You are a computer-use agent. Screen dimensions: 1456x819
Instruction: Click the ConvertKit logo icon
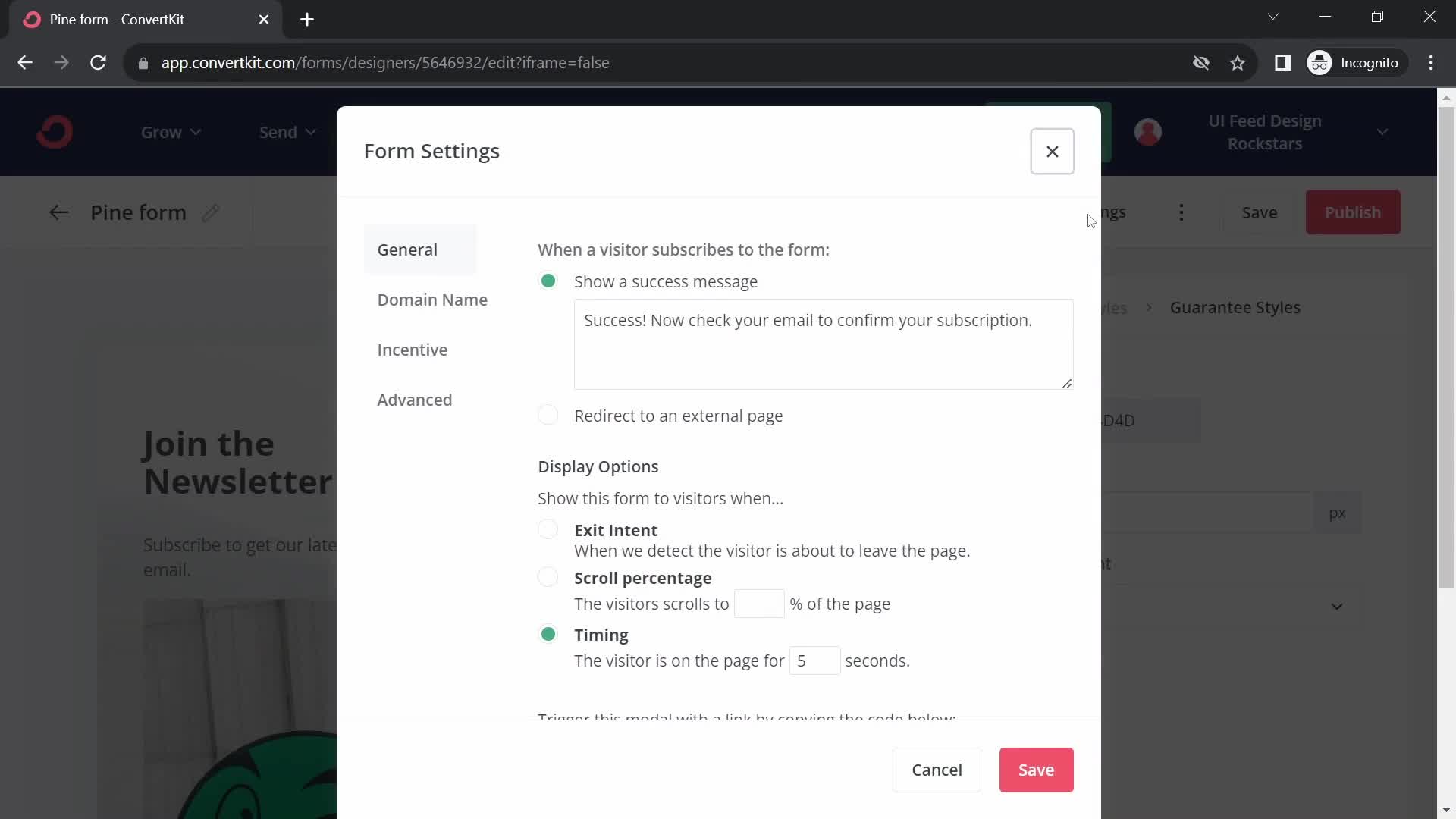tap(55, 132)
